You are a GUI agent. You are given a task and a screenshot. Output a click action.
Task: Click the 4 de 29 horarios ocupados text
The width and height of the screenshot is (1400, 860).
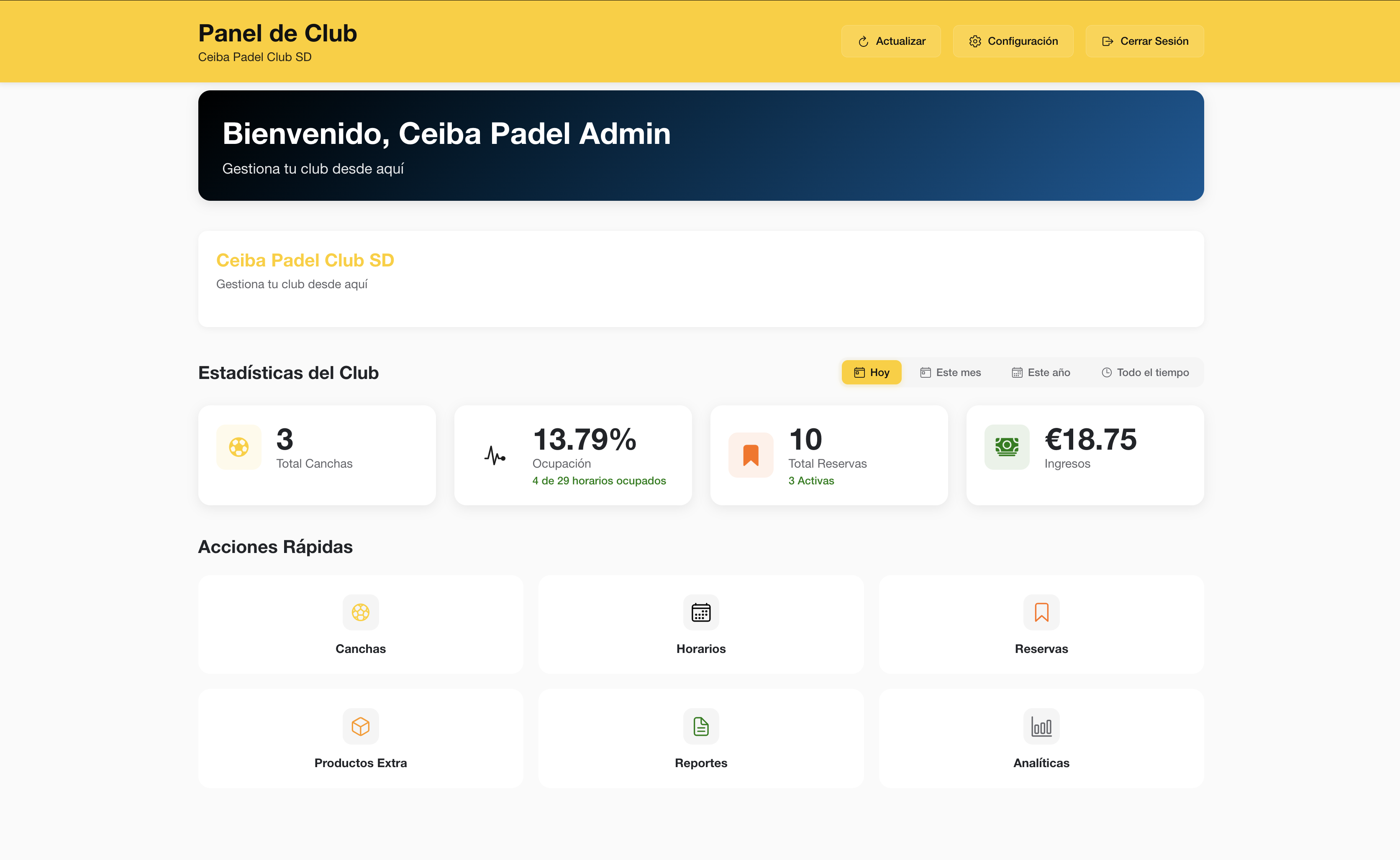(x=598, y=481)
